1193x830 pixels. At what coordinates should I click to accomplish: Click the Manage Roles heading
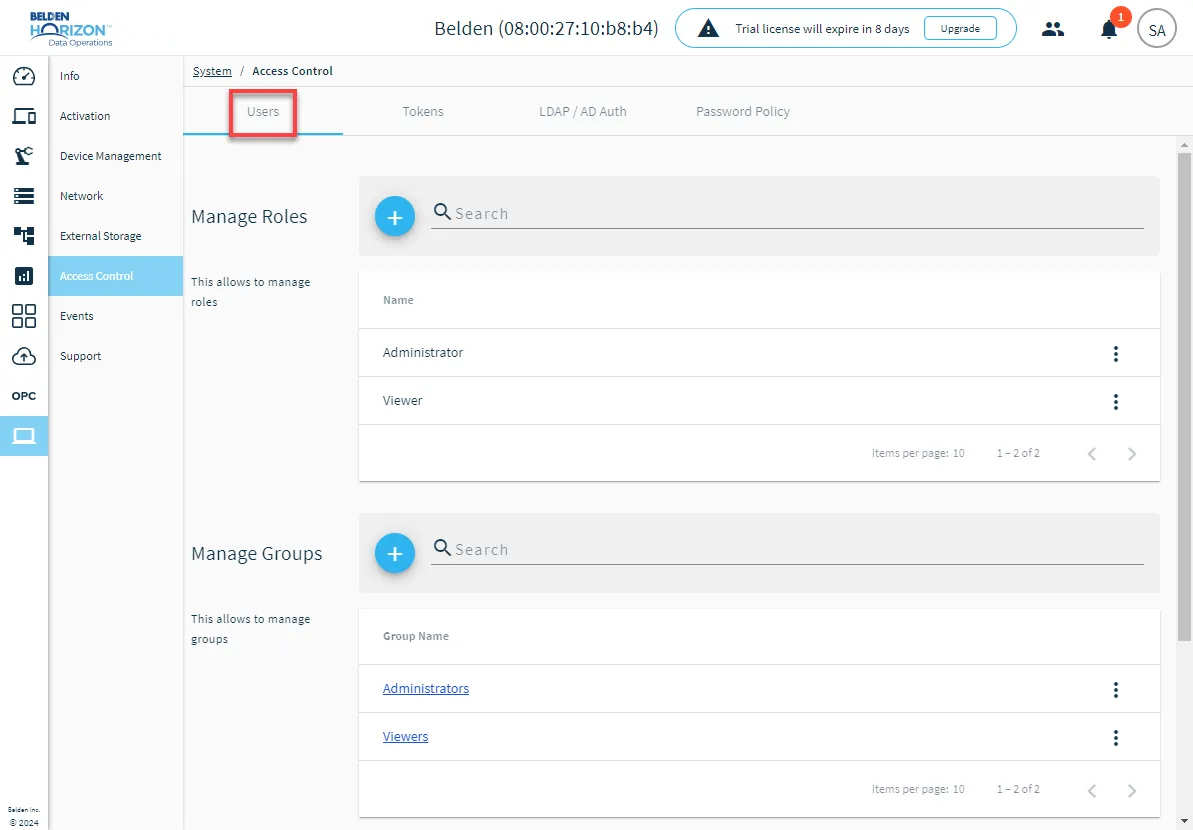pos(250,217)
